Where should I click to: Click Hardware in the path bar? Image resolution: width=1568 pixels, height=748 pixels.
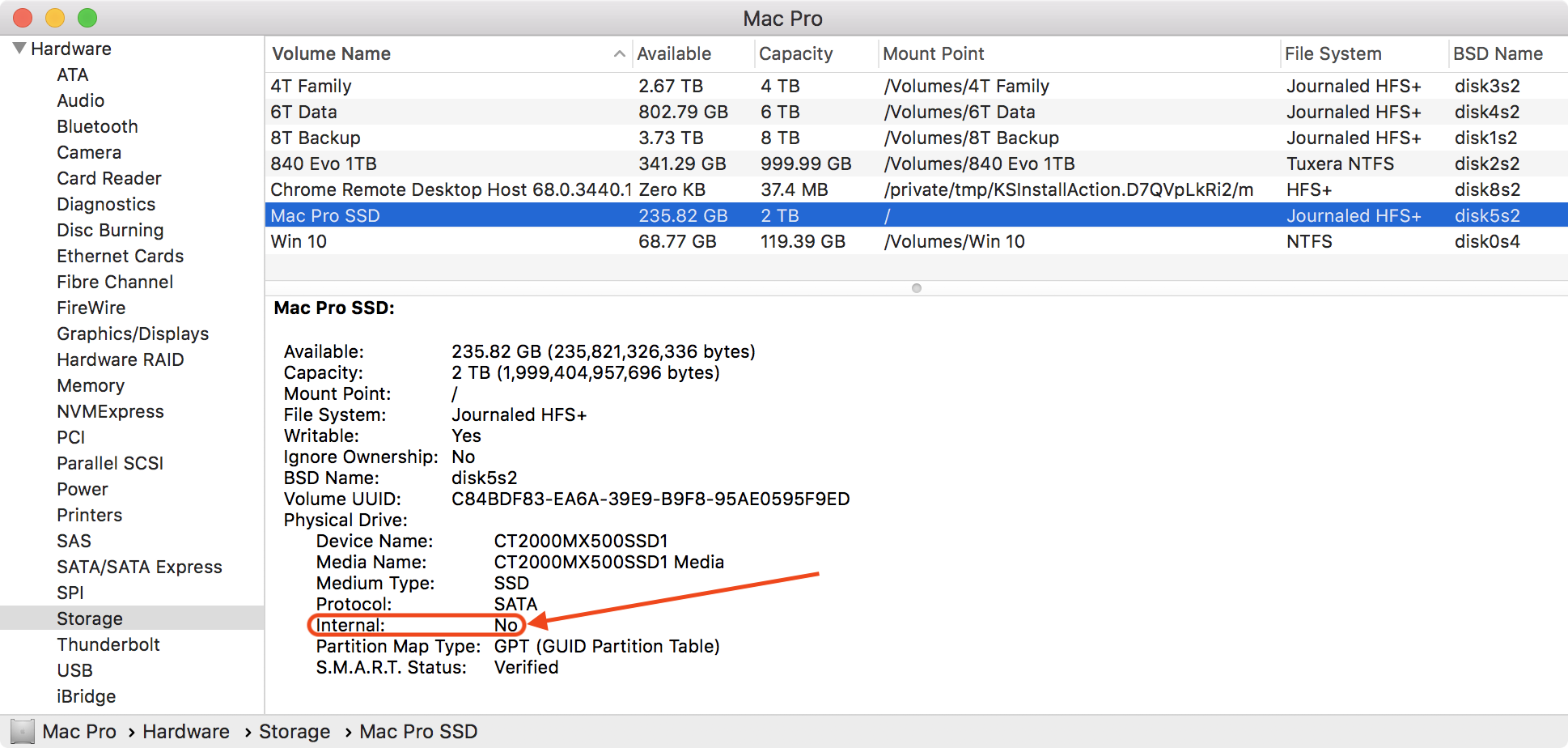coord(186,732)
